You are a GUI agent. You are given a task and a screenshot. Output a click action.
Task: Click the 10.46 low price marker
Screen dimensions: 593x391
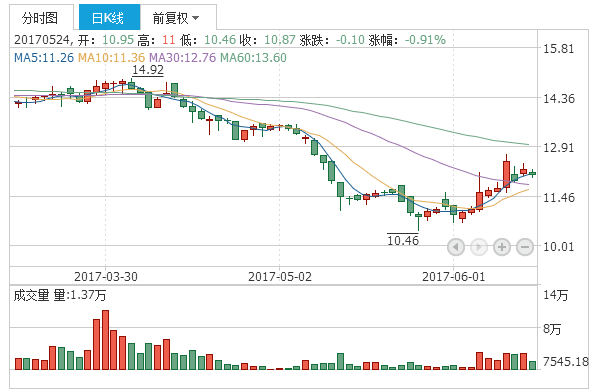403,240
